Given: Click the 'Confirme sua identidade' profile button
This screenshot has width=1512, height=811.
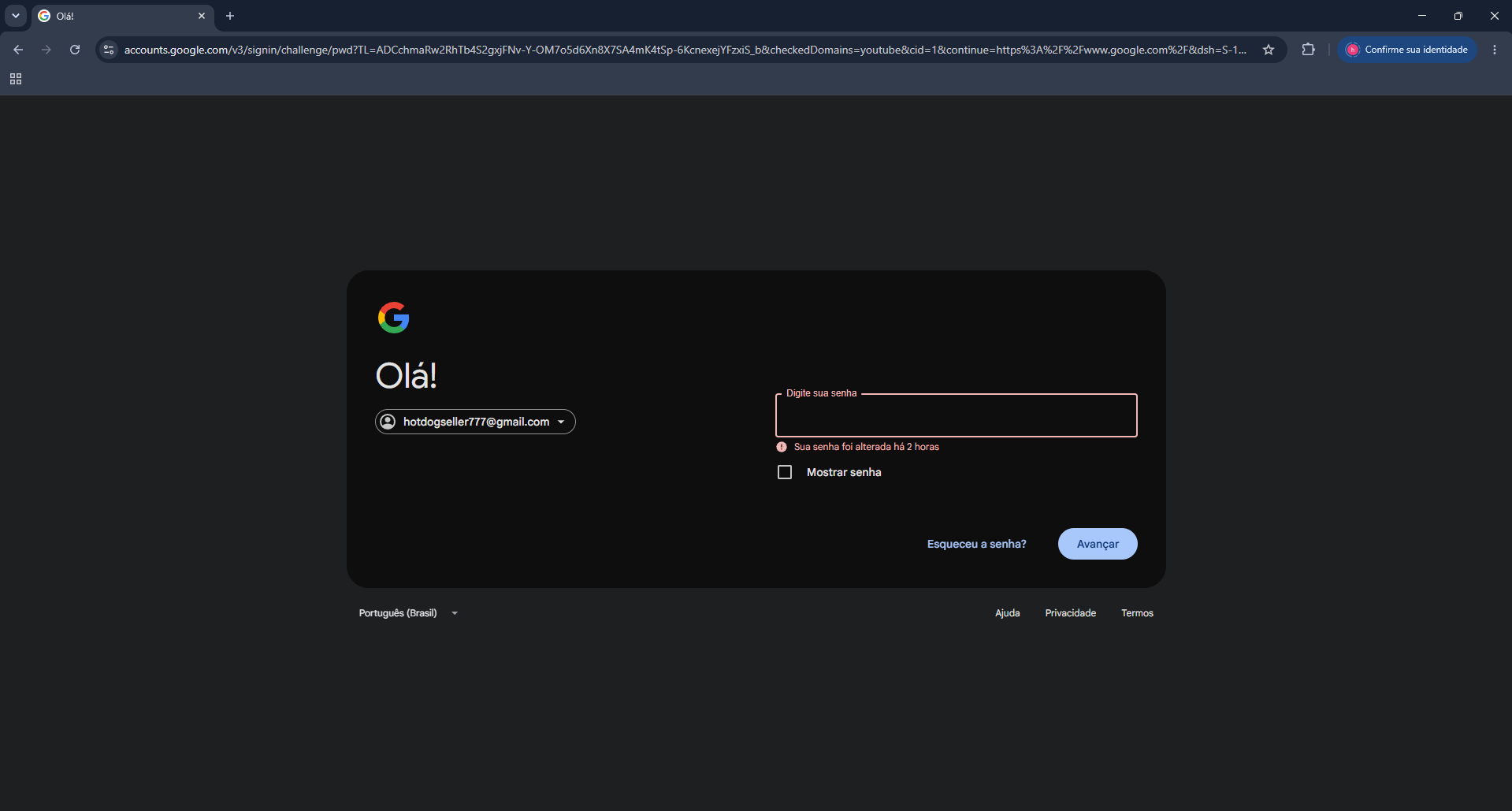Looking at the screenshot, I should [1406, 50].
